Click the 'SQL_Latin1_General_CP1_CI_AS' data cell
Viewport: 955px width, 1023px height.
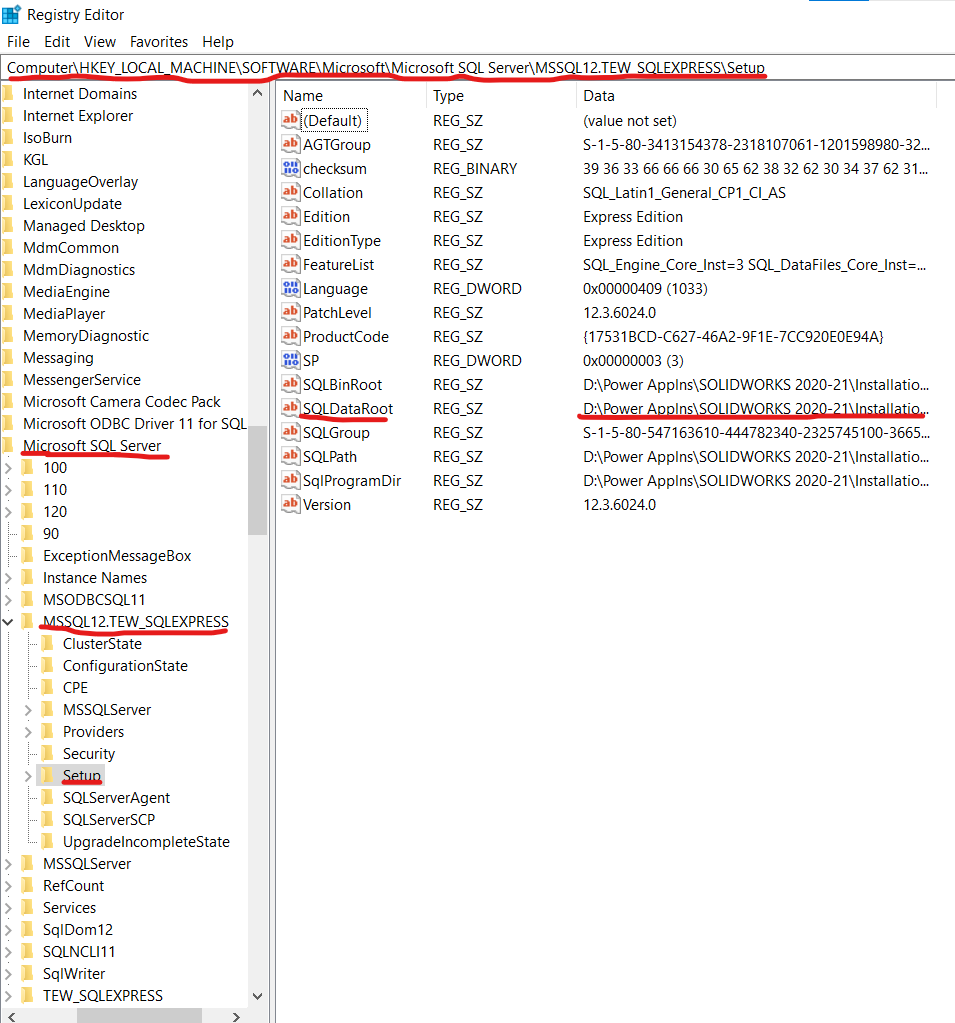(684, 192)
